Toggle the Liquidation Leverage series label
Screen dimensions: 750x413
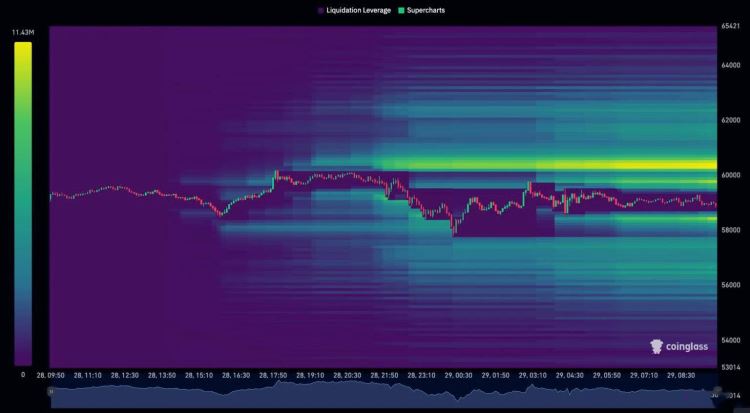click(x=358, y=11)
